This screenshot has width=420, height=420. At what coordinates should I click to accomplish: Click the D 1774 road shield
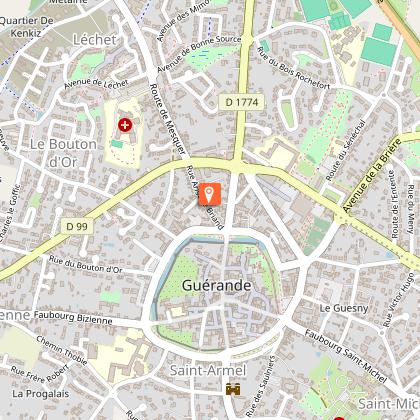click(x=242, y=102)
